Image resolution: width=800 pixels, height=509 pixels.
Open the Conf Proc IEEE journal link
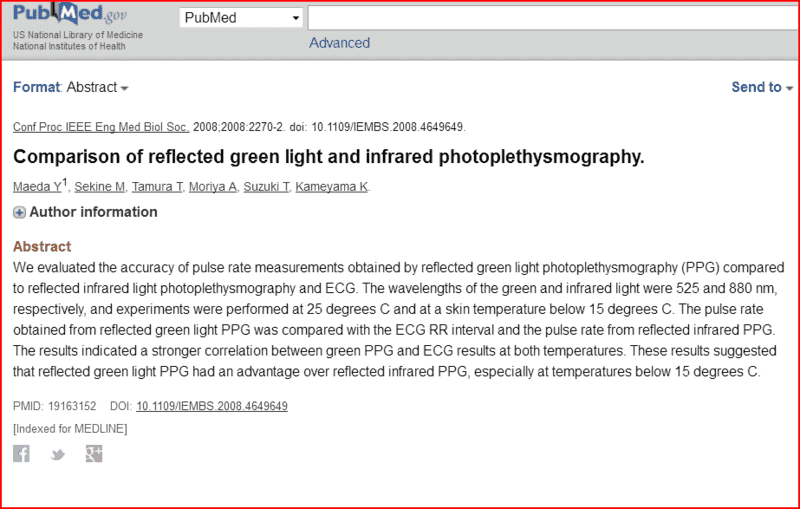[101, 127]
